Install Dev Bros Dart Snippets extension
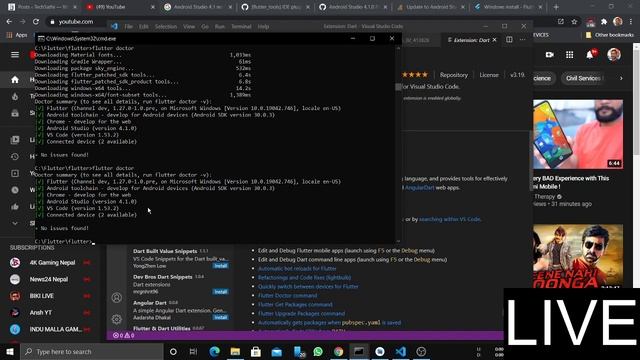Viewport: 640px width, 360px height. (221, 291)
